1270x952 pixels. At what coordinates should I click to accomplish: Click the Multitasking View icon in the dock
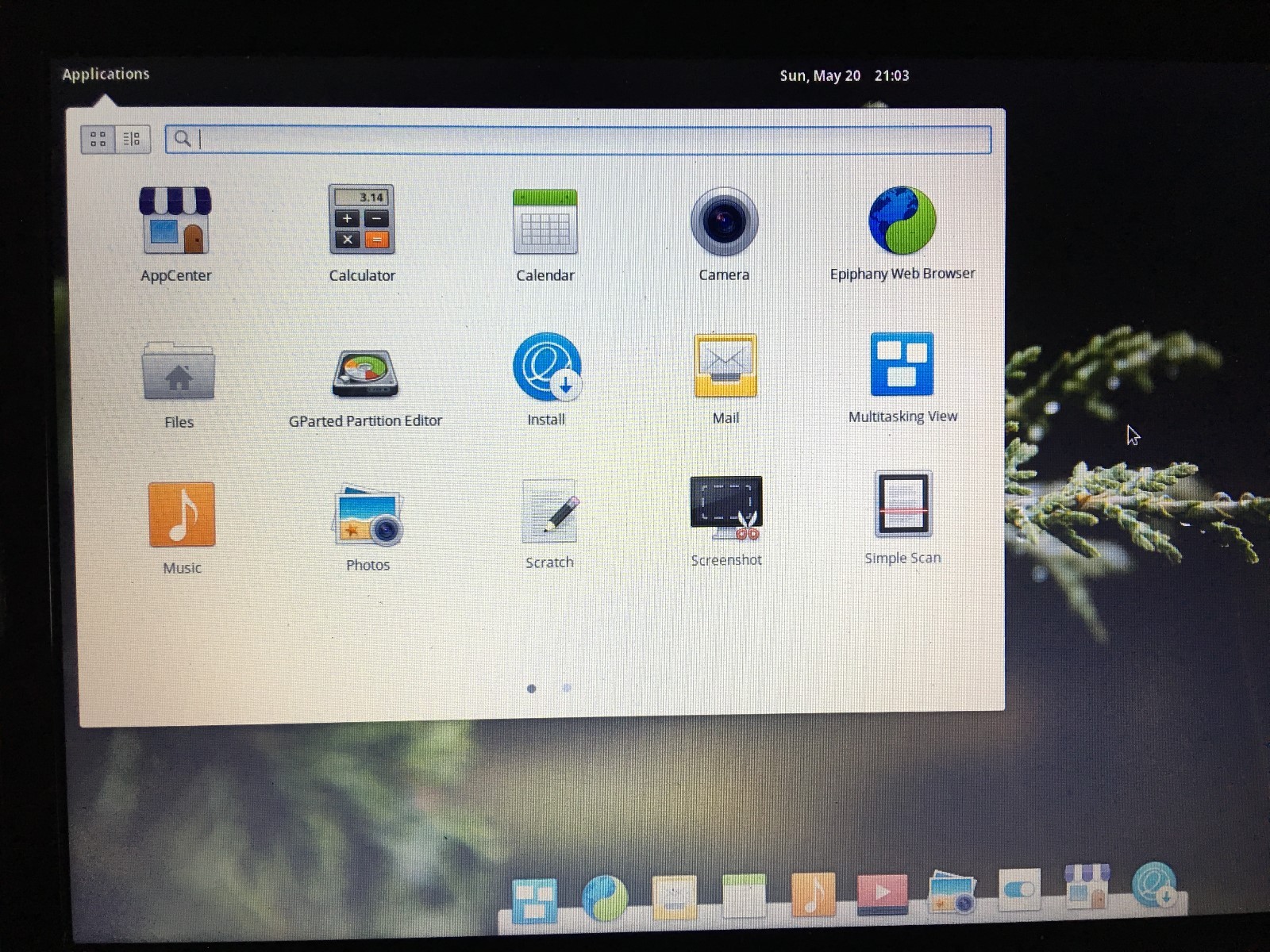pyautogui.click(x=534, y=901)
